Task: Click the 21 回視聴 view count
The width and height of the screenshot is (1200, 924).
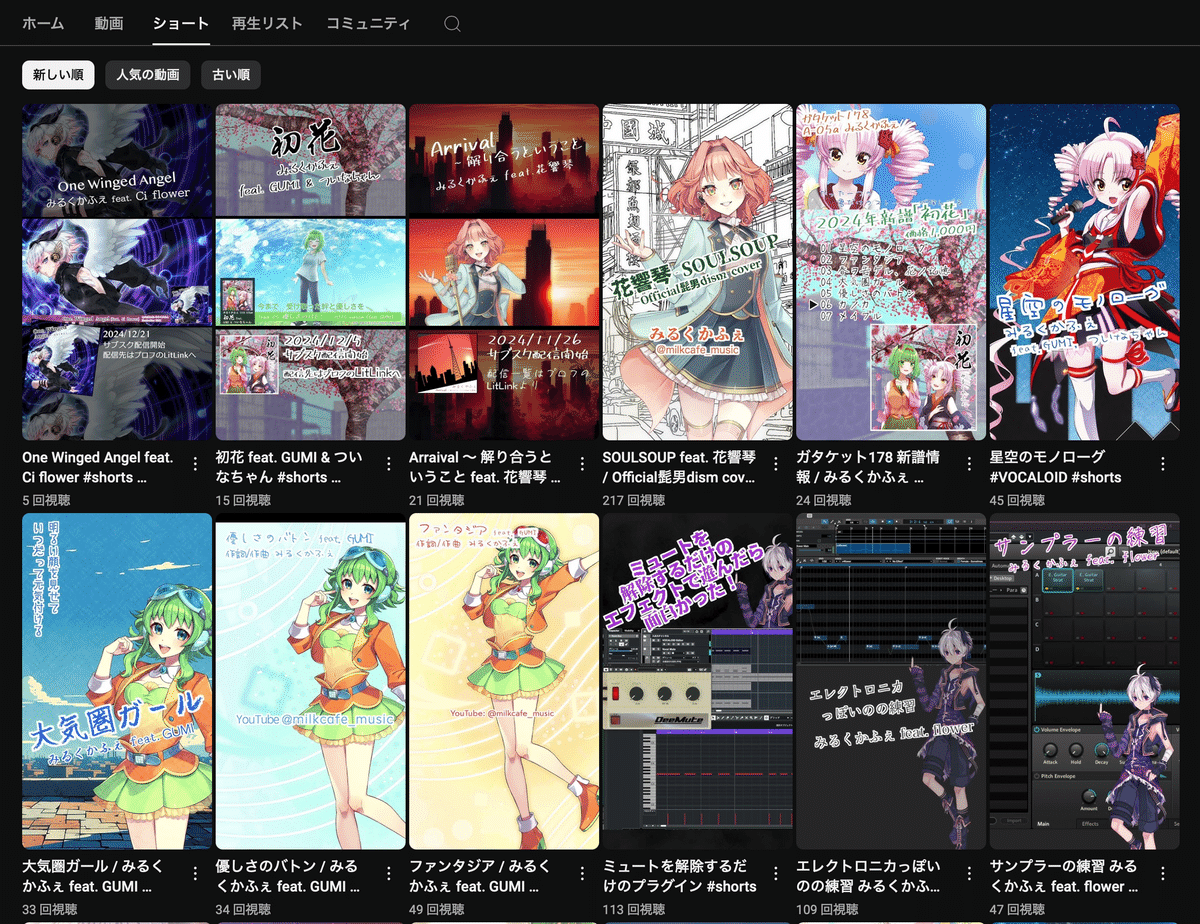Action: point(435,499)
